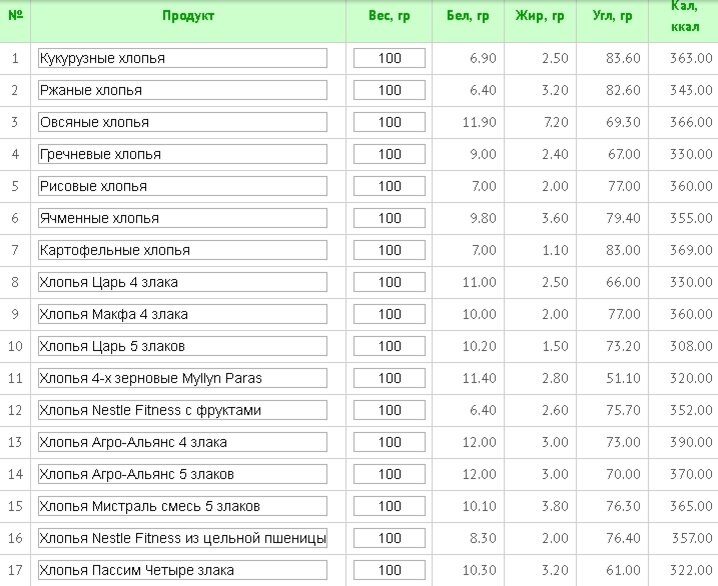Click the weight field for Ячменные хлопья
Screen dimensions: 718x586
(389, 218)
